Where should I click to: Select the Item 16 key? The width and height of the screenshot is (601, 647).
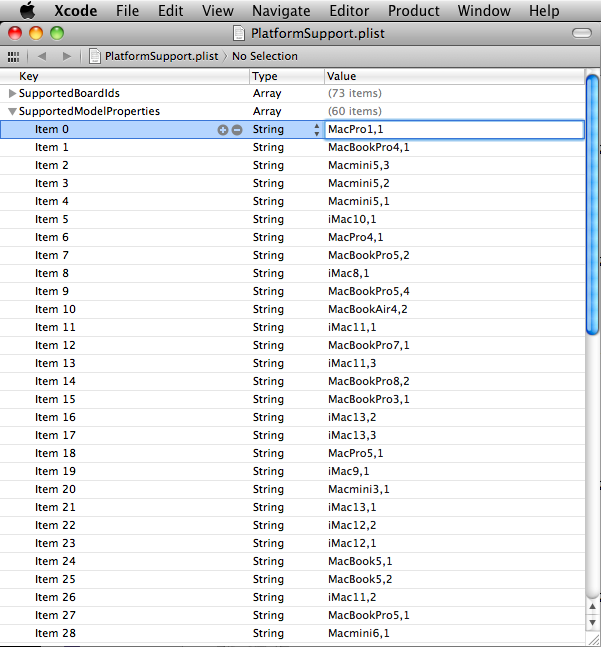55,417
